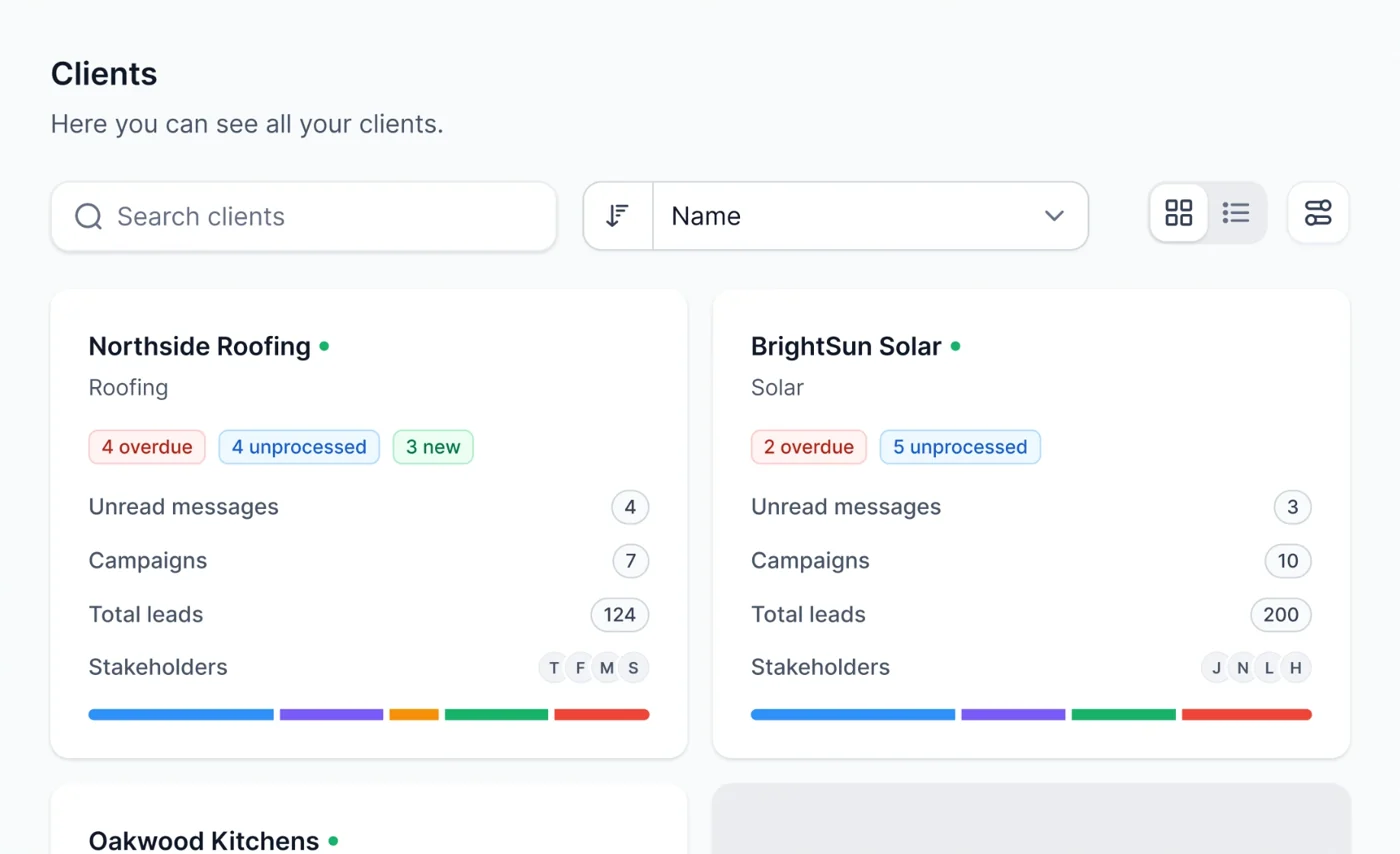This screenshot has width=1400, height=854.
Task: Click BrightSun Solar's total leads 200
Action: pos(1281,615)
